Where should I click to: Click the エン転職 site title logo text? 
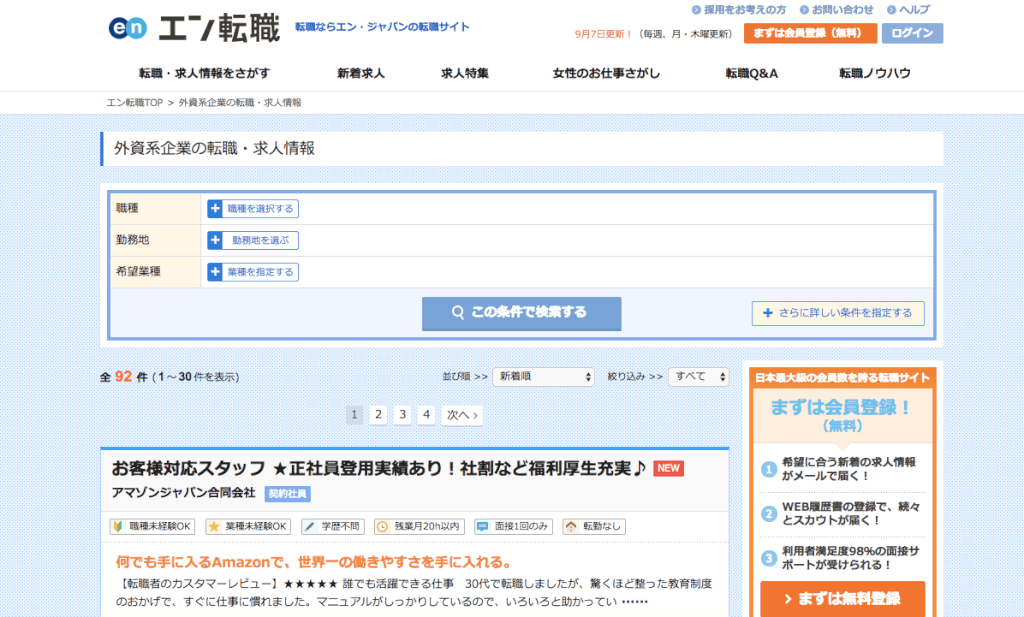coord(219,29)
